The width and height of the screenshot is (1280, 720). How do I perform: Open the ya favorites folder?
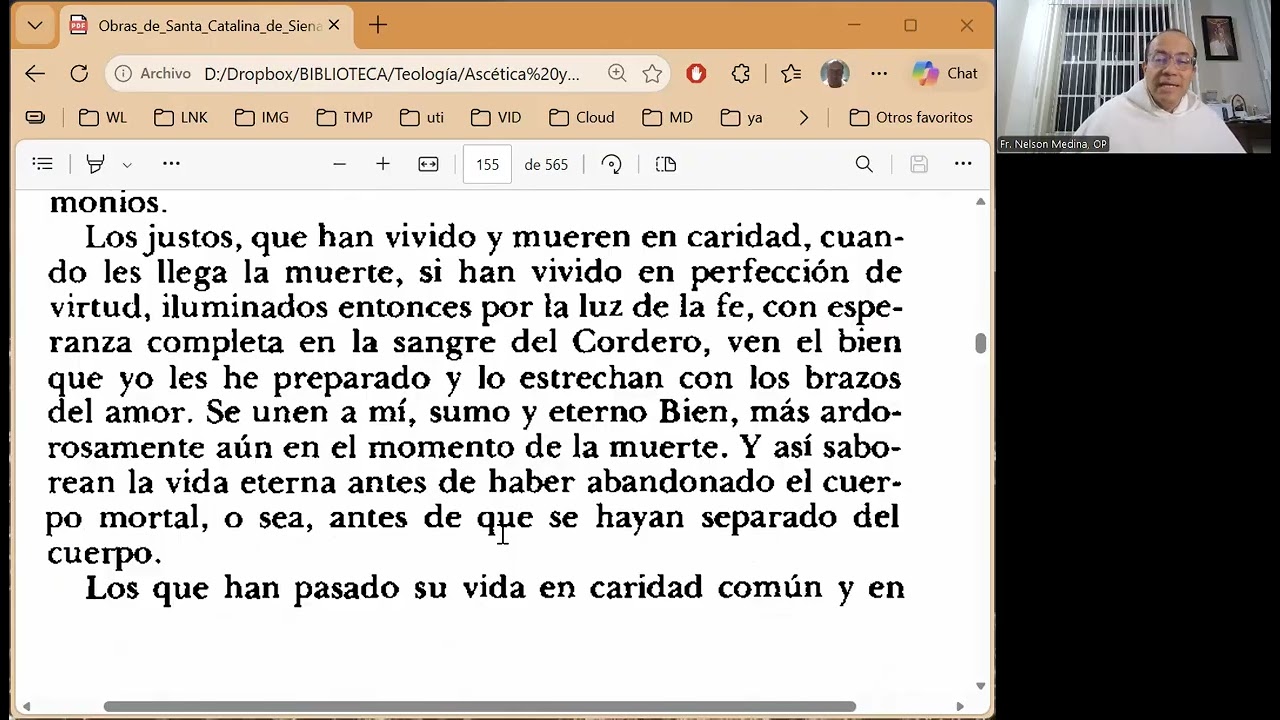[742, 118]
